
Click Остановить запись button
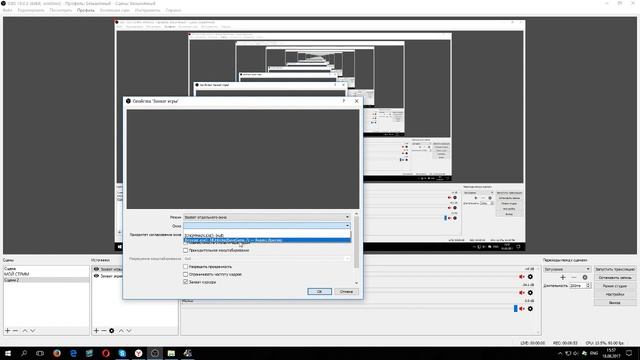click(x=615, y=278)
